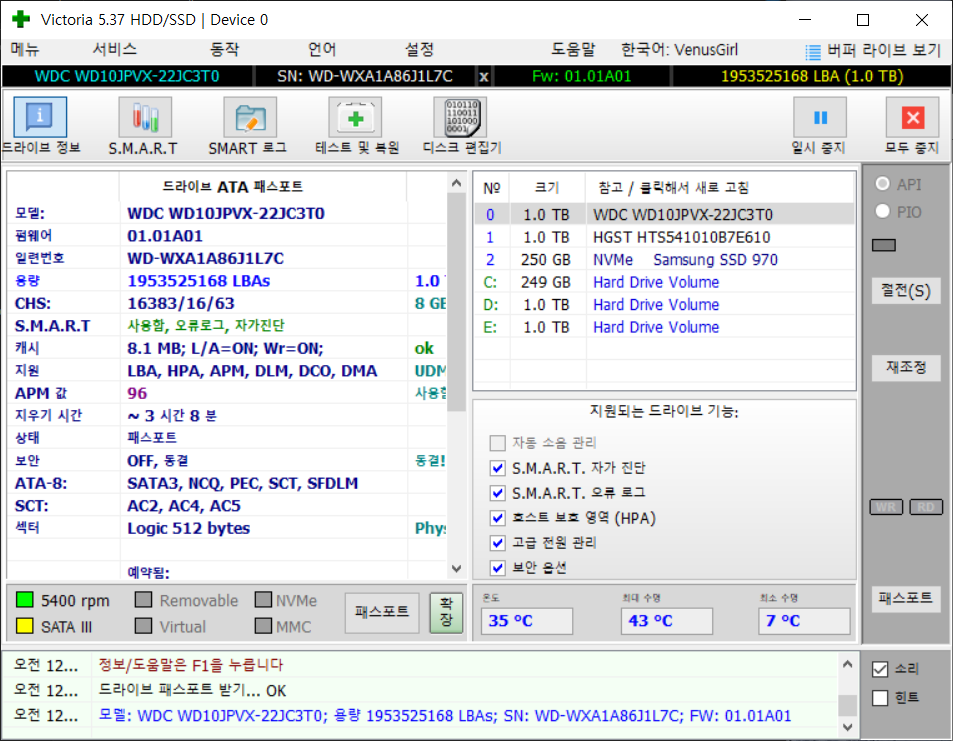
Task: Toggle the 힌트 hint checkbox
Action: (x=879, y=697)
